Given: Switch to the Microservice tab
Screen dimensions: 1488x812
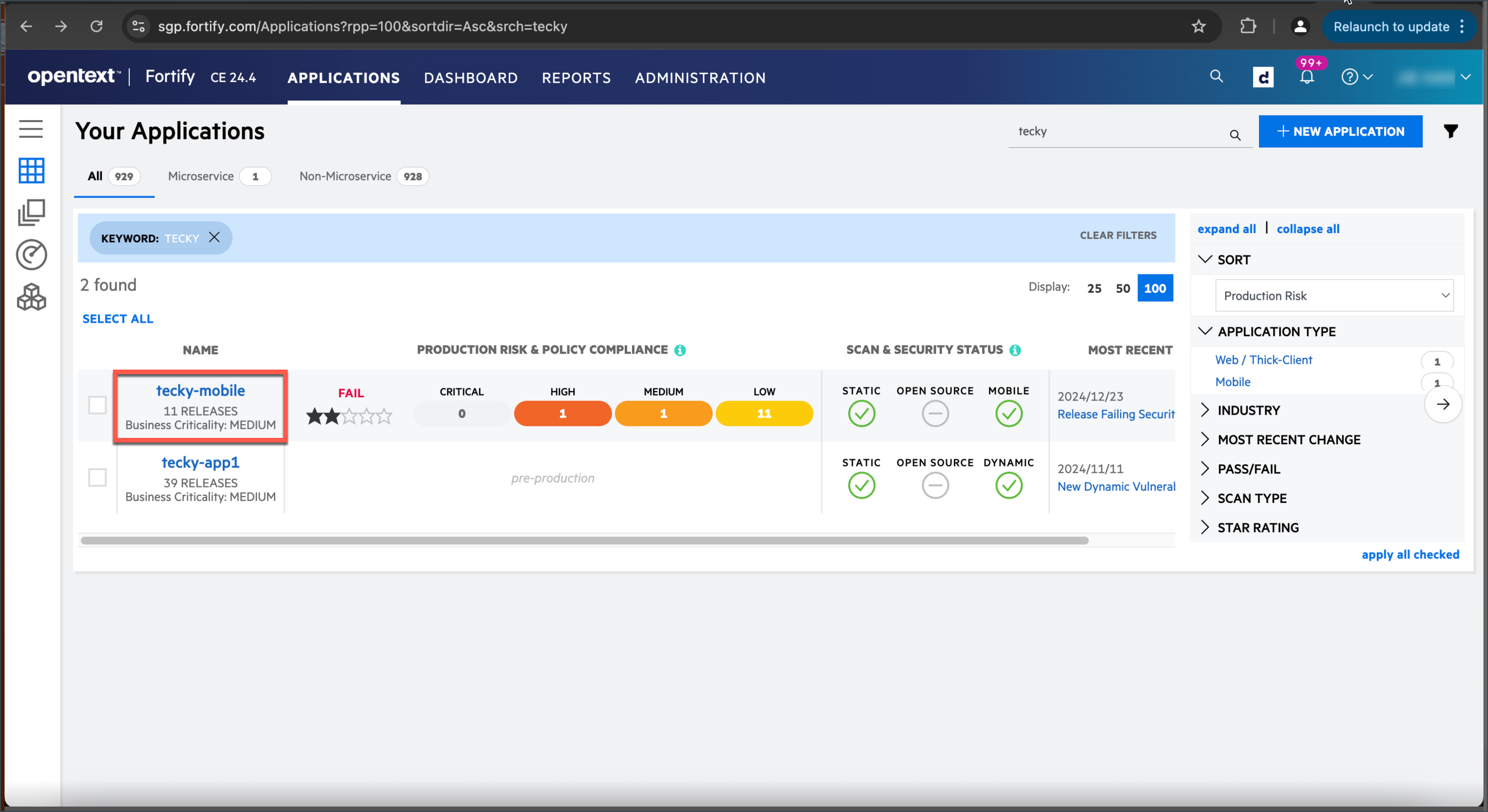Looking at the screenshot, I should (x=219, y=176).
